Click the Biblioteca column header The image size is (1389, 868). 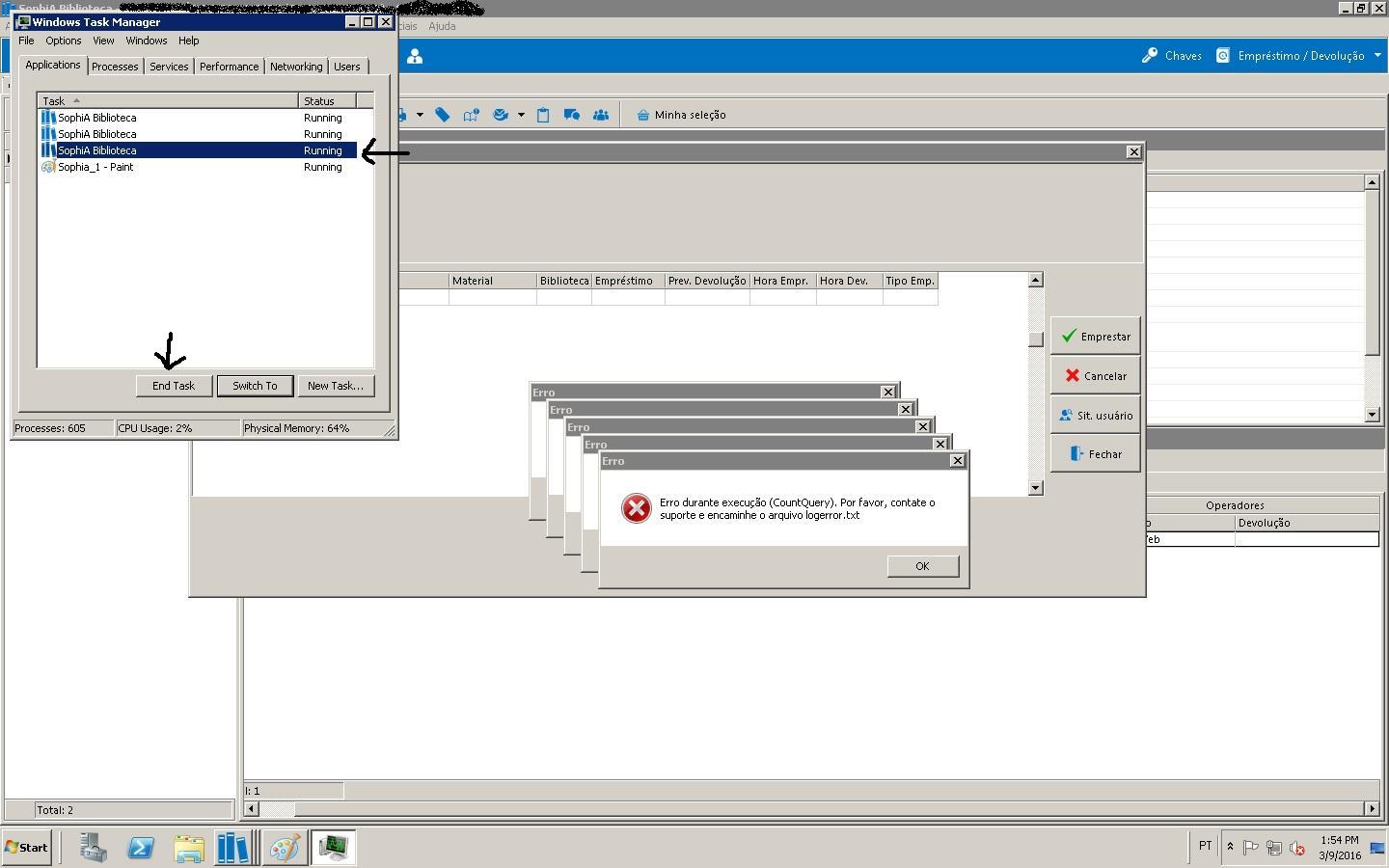564,281
